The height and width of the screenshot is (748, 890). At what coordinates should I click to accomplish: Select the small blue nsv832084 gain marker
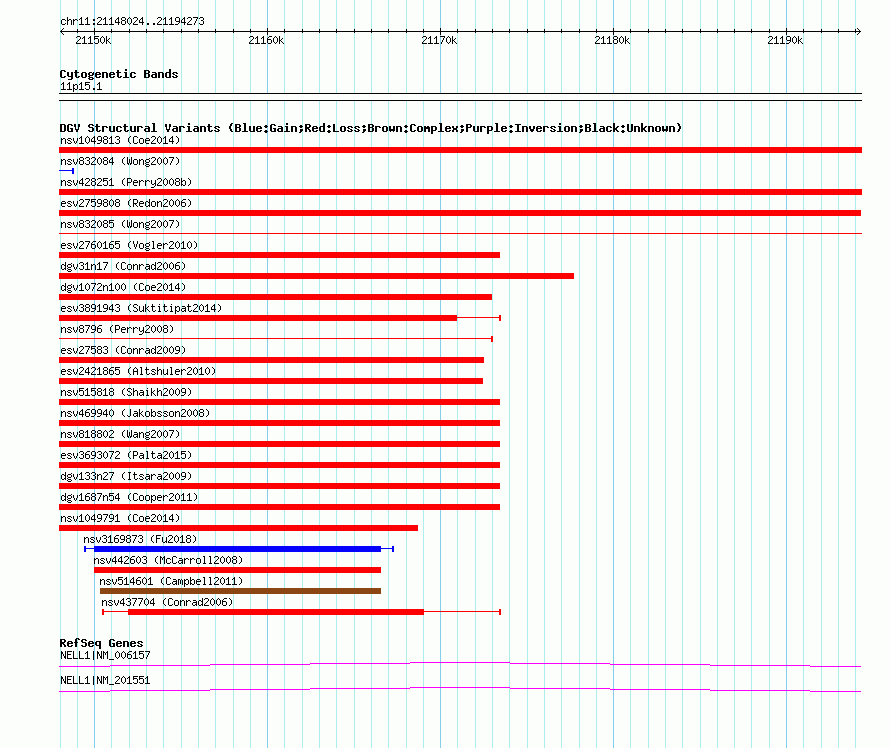[x=66, y=171]
